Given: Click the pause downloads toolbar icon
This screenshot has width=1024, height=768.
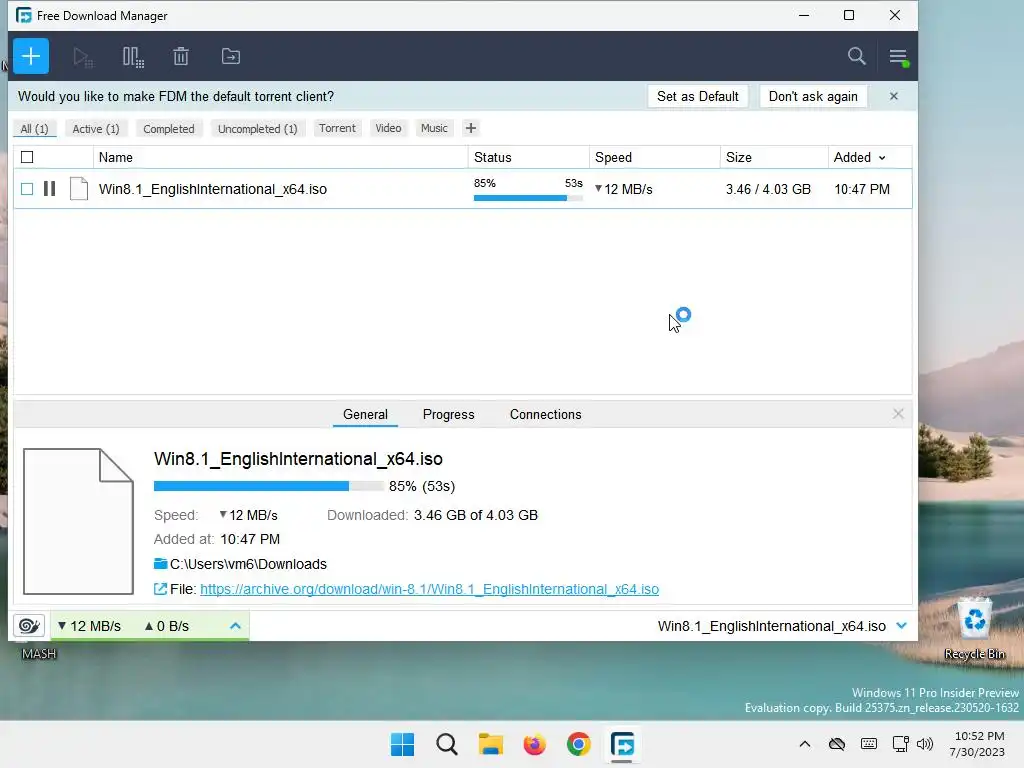Looking at the screenshot, I should 133,57.
